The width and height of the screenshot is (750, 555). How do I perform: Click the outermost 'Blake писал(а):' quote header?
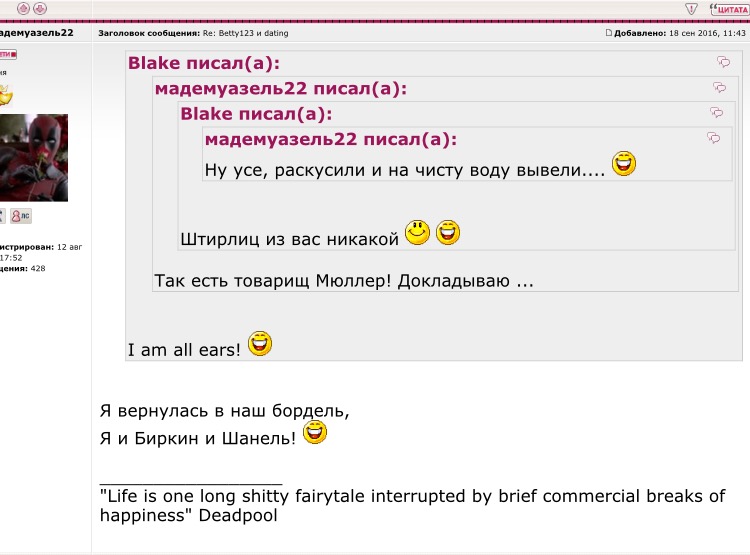click(x=203, y=63)
